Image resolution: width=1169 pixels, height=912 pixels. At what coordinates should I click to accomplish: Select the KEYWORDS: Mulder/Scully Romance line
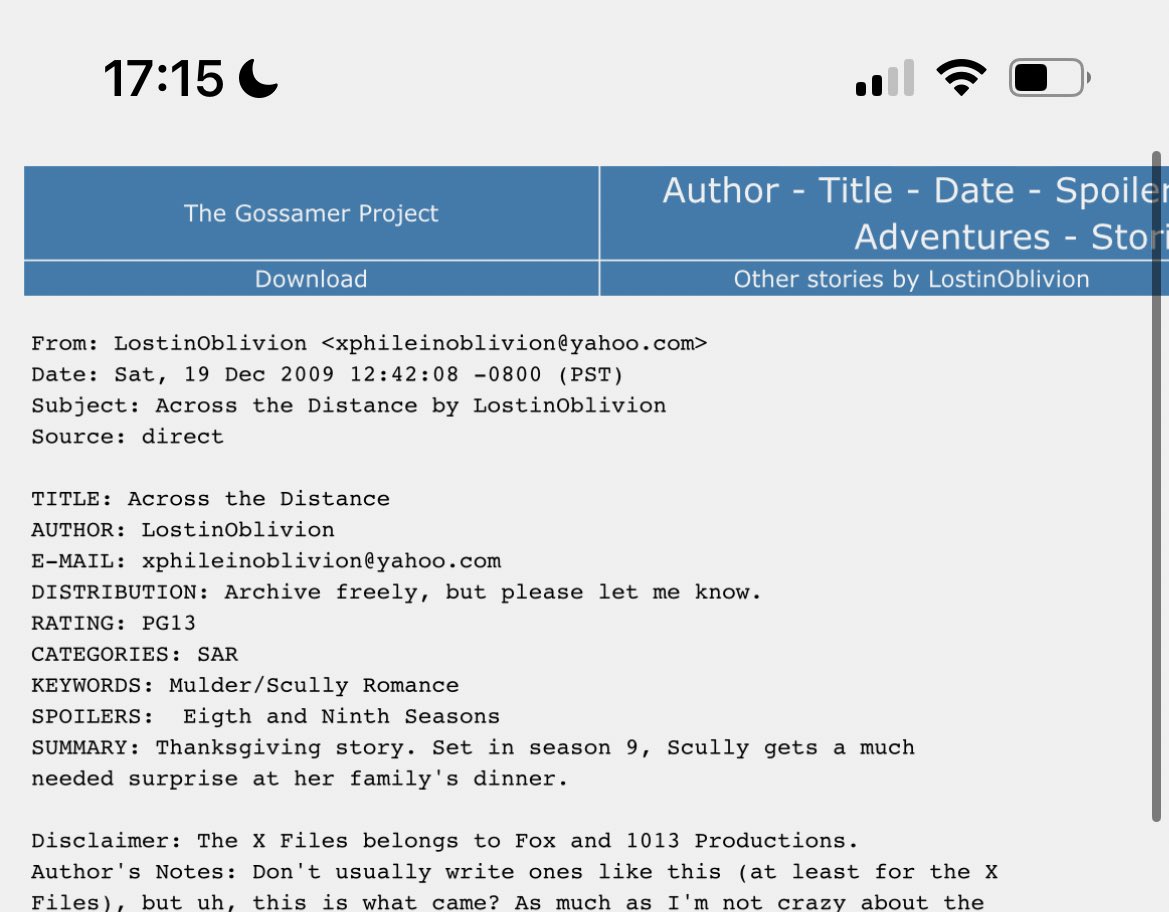point(245,685)
